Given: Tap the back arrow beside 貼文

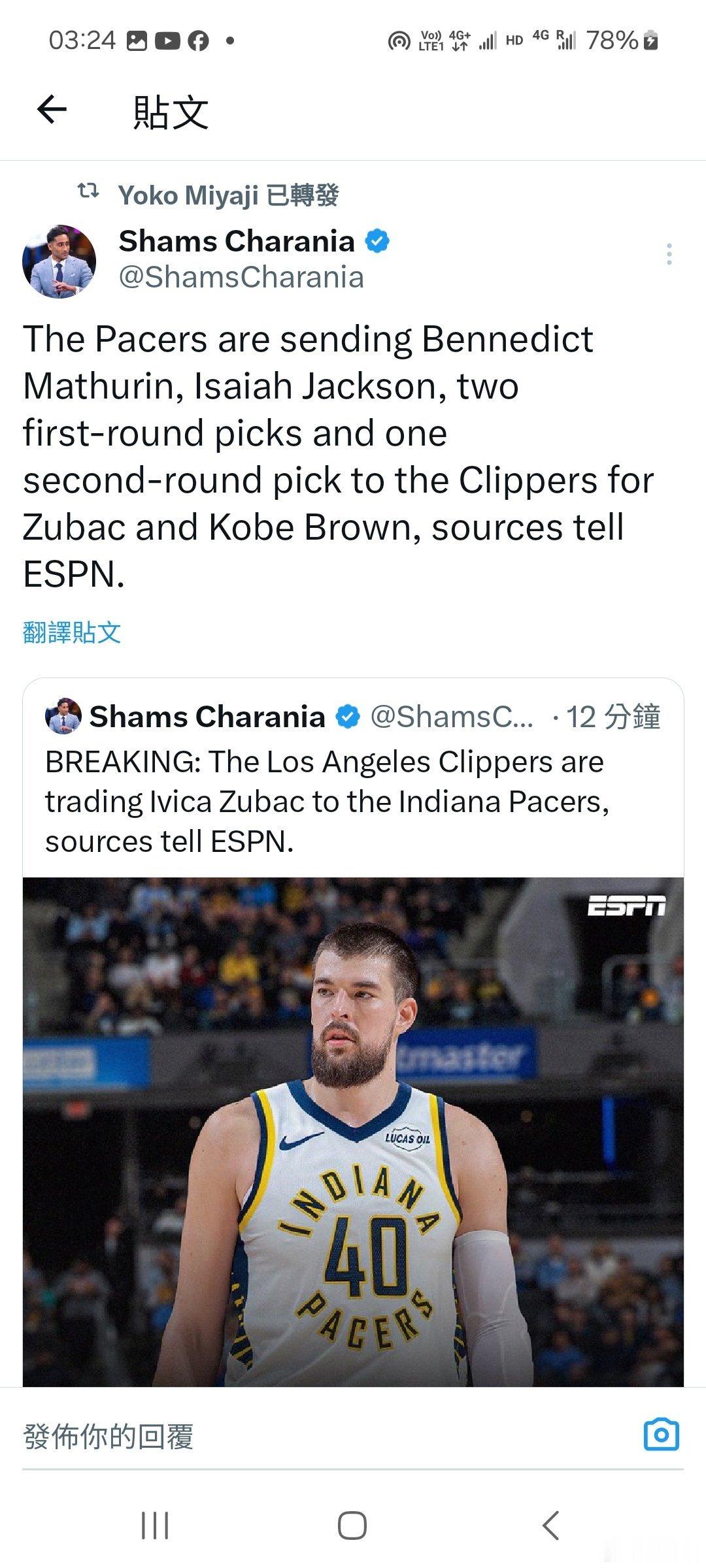Looking at the screenshot, I should [x=52, y=109].
